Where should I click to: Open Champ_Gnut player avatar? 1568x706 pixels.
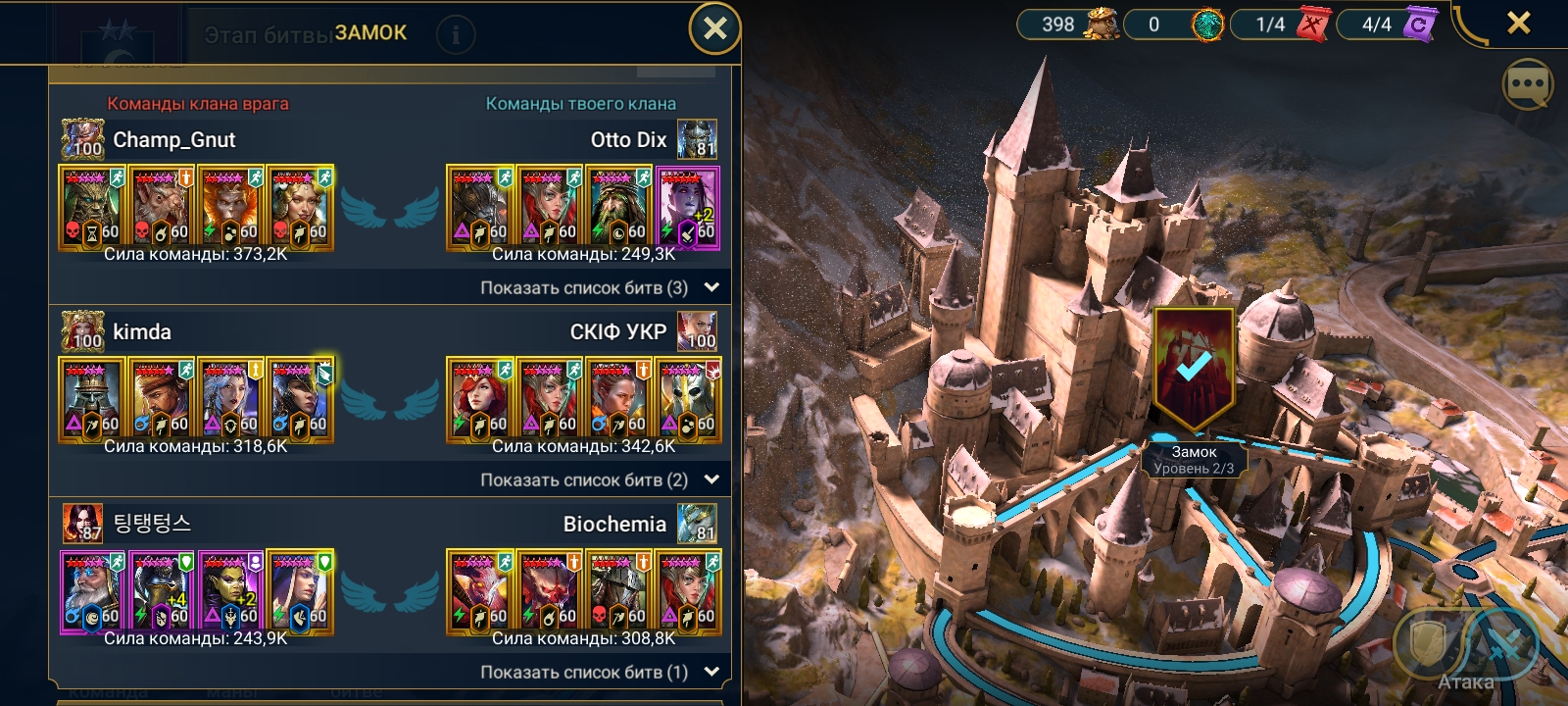pyautogui.click(x=83, y=139)
